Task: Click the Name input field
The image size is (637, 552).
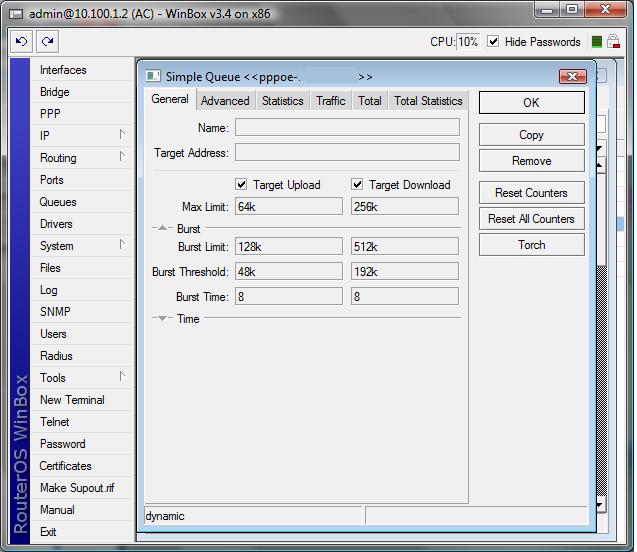Action: 347,127
